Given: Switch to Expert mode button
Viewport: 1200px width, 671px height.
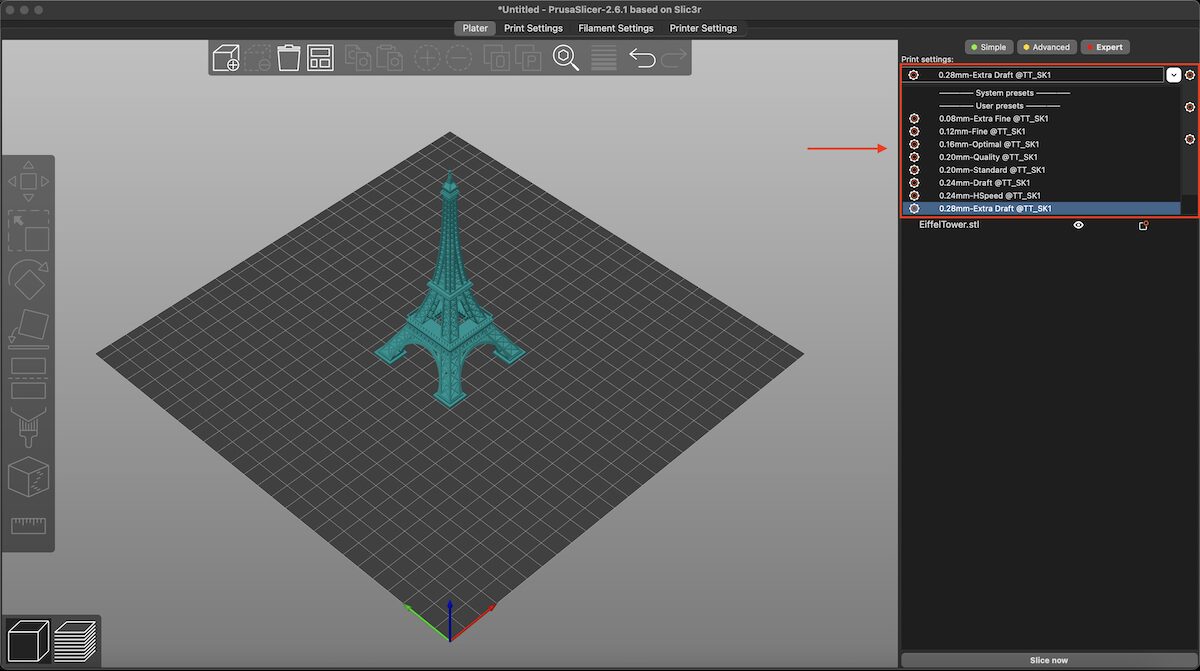Looking at the screenshot, I should click(1105, 47).
